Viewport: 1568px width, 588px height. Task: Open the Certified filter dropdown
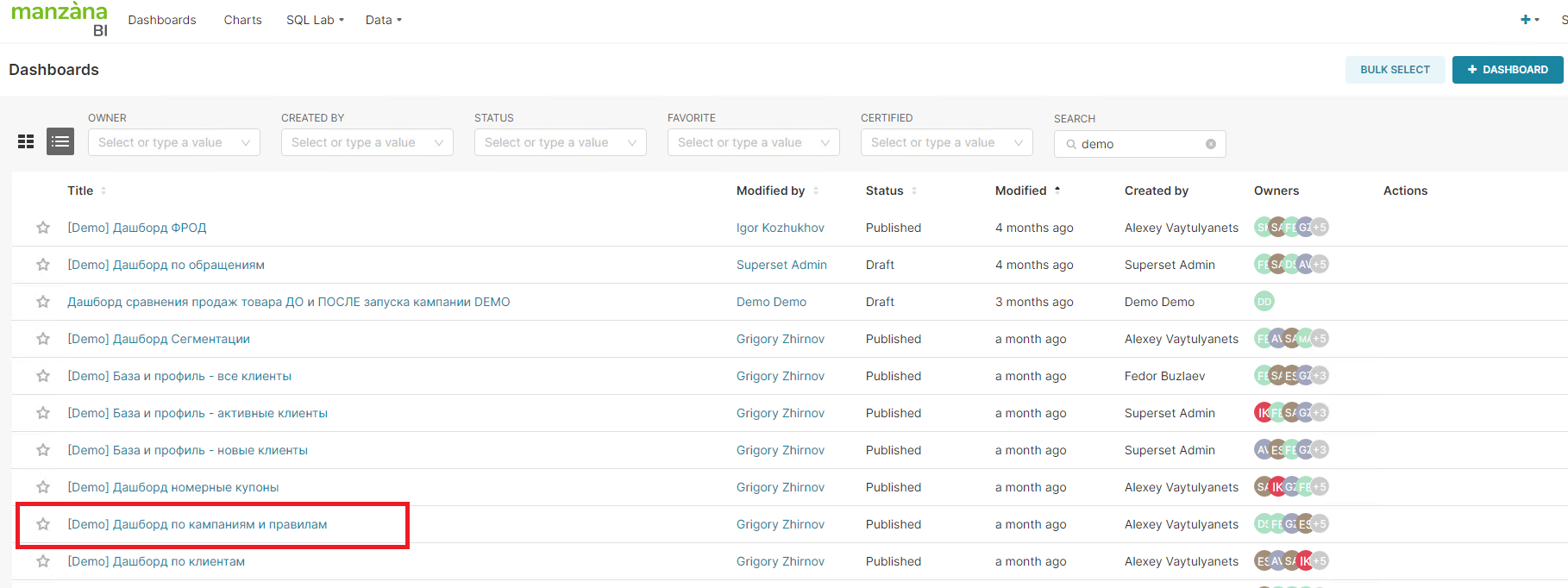click(x=946, y=142)
